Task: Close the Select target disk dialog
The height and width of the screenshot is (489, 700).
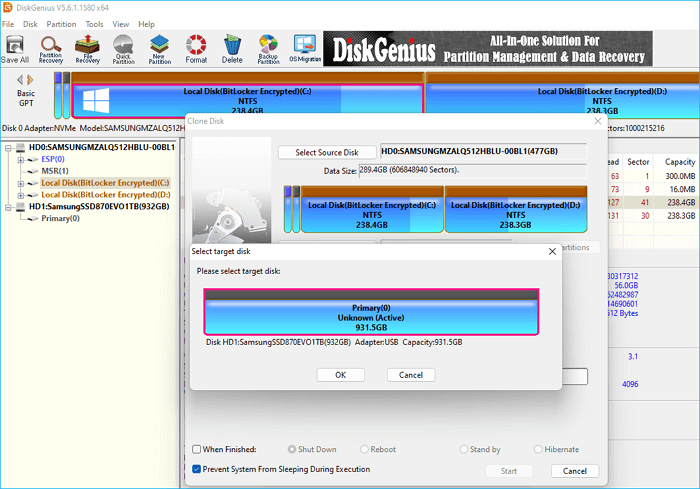Action: coord(552,251)
